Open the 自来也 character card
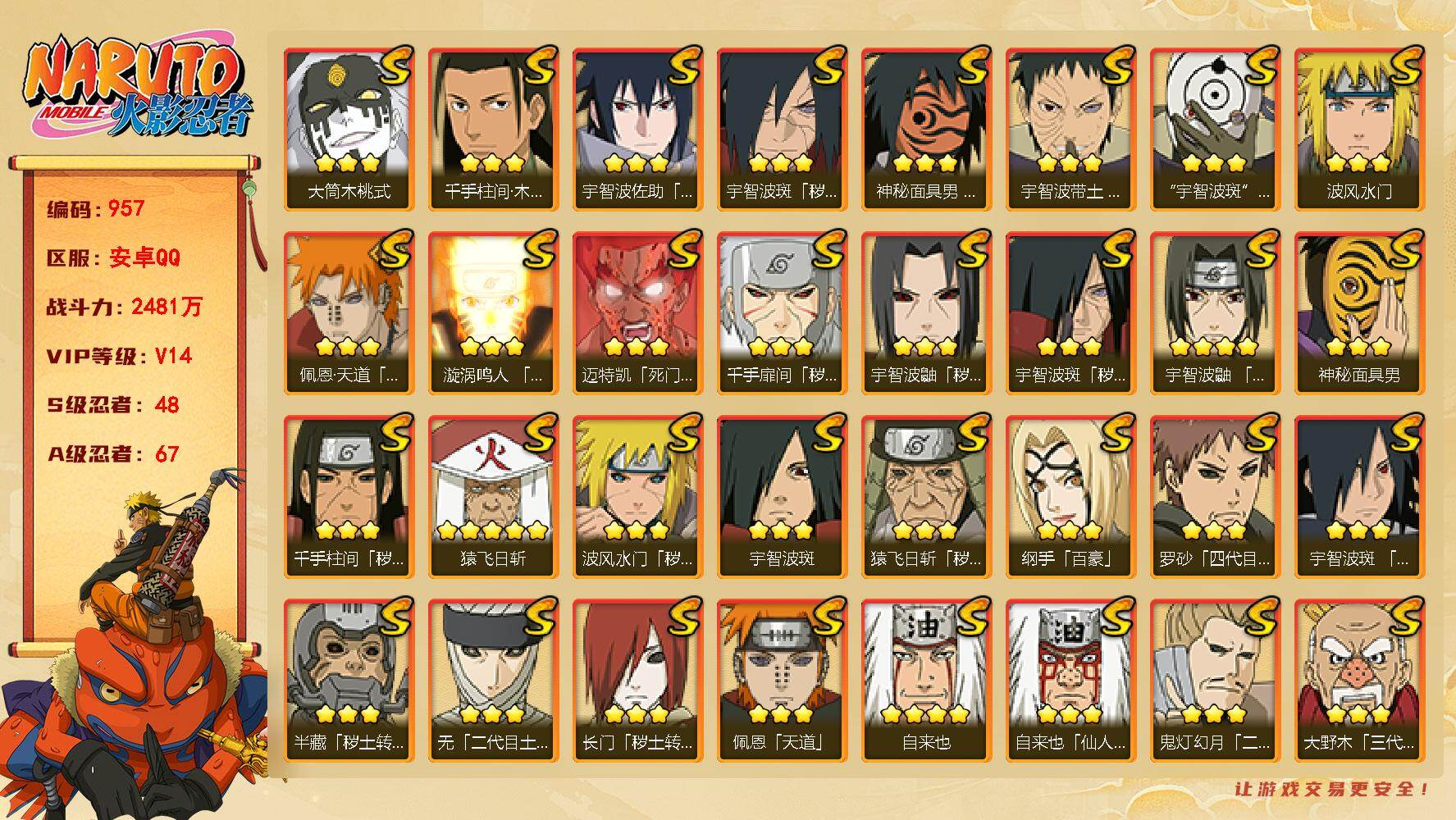The width and height of the screenshot is (1456, 820). [926, 681]
